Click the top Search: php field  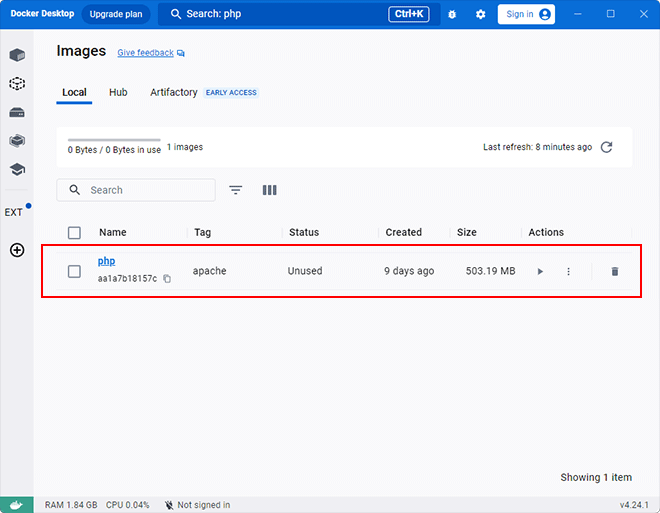pos(299,14)
